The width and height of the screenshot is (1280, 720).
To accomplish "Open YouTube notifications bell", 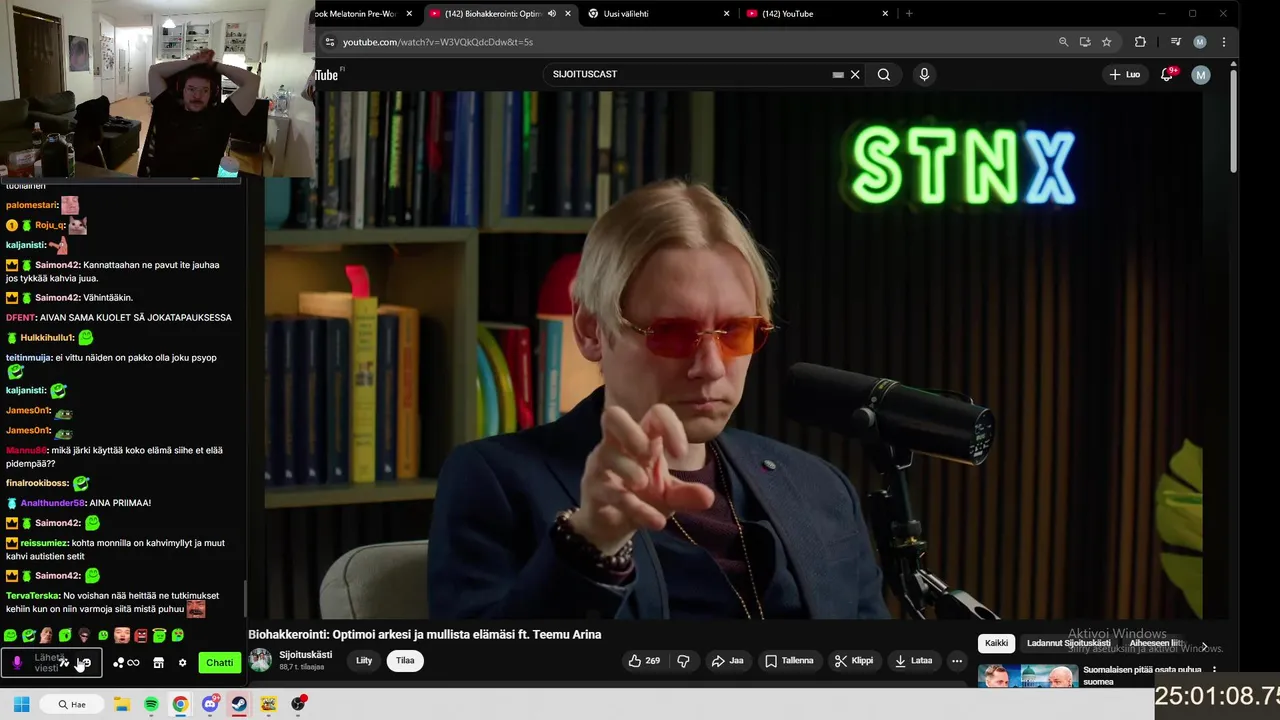I will (x=1166, y=74).
